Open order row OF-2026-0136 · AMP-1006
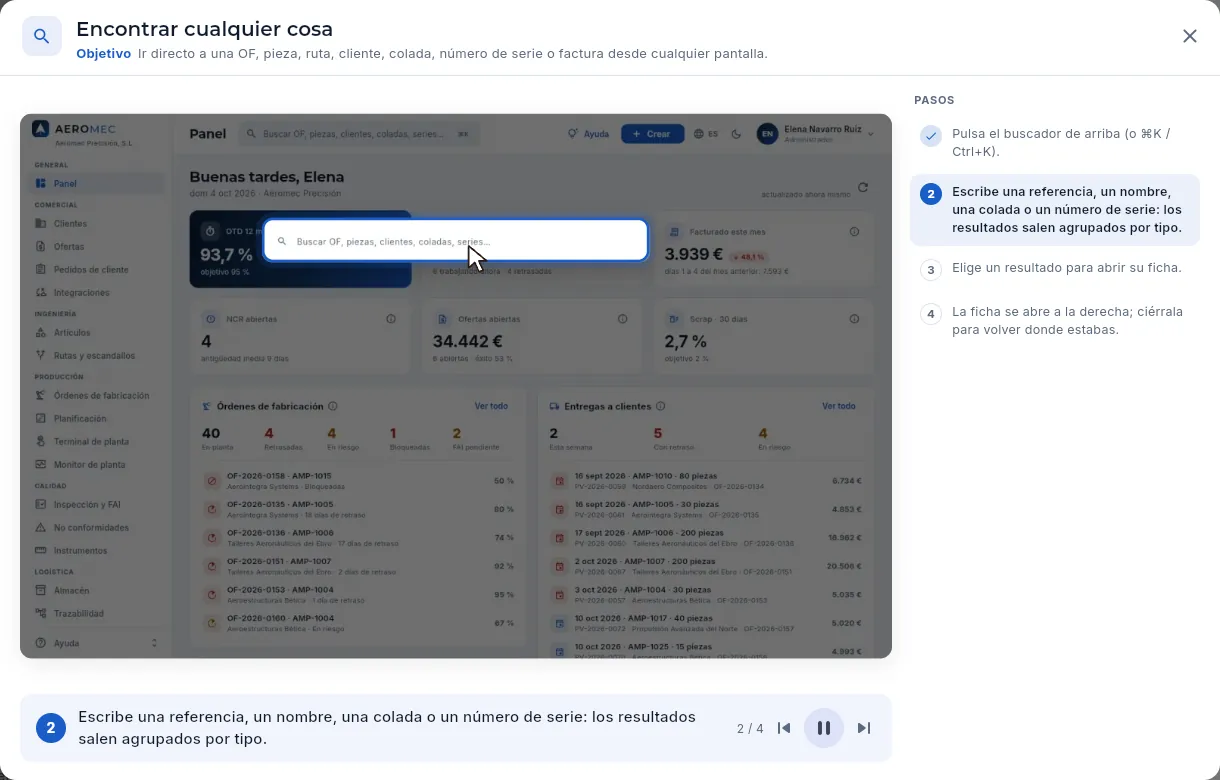 pyautogui.click(x=358, y=538)
